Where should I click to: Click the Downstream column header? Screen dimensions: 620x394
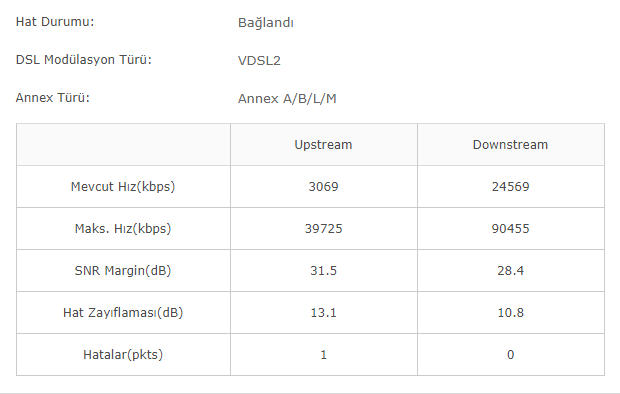(x=510, y=145)
